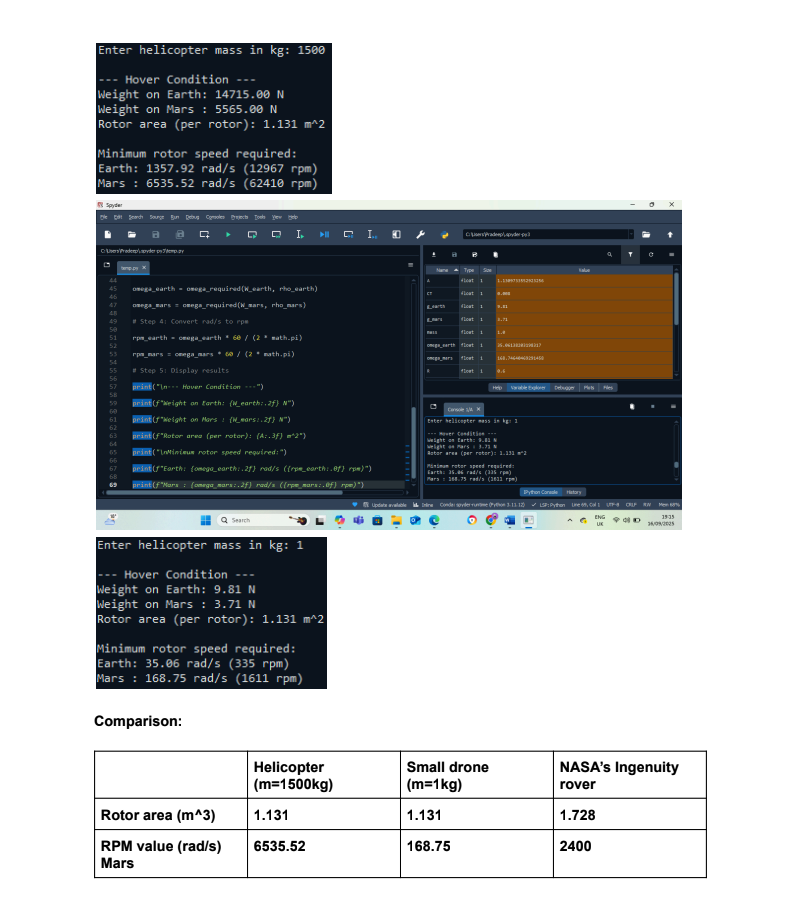Image resolution: width=796 pixels, height=900 pixels.
Task: Click Remove all variables icon in Variable Explorer
Action: [495, 254]
